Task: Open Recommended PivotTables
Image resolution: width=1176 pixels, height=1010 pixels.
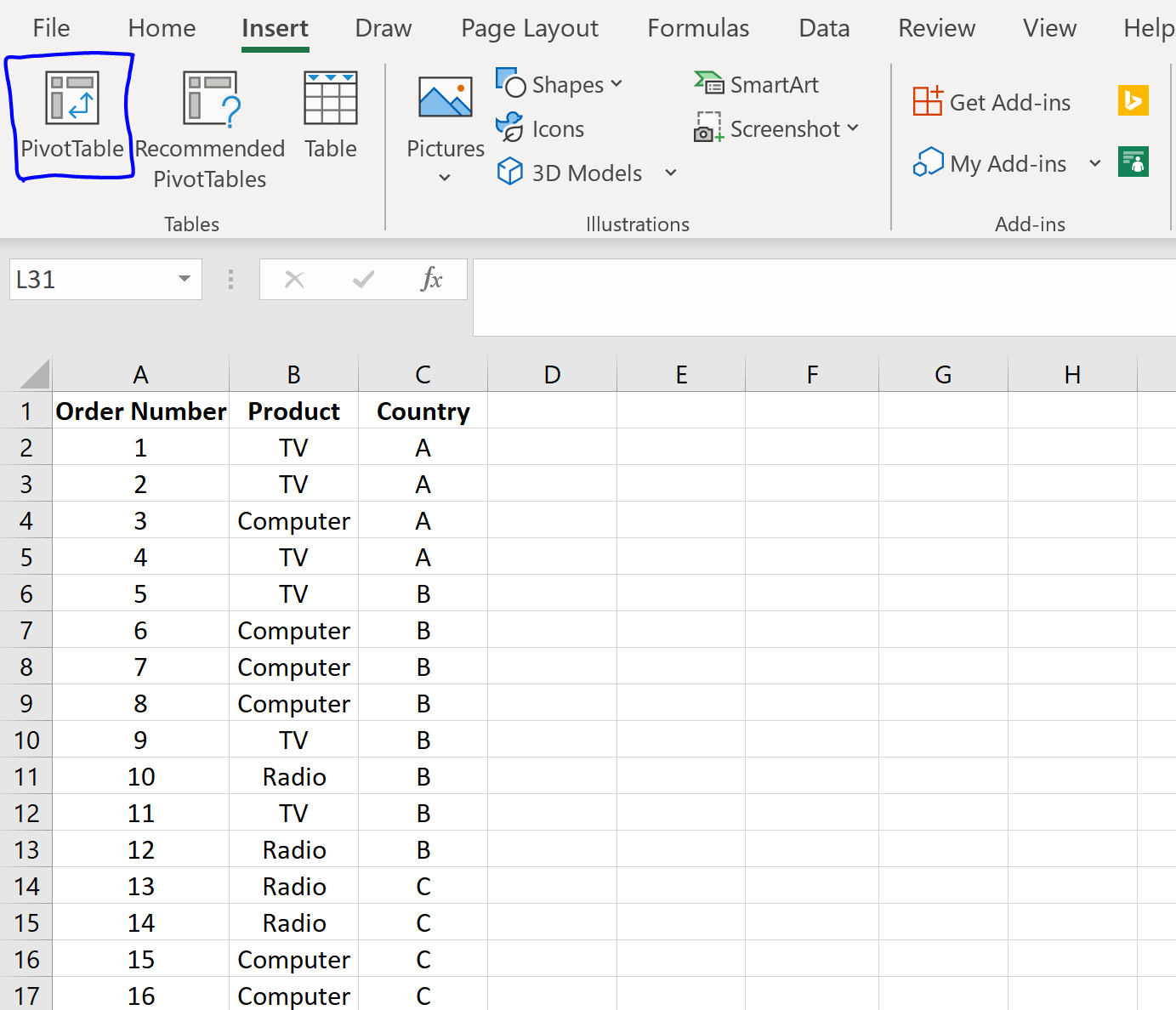Action: pyautogui.click(x=209, y=128)
